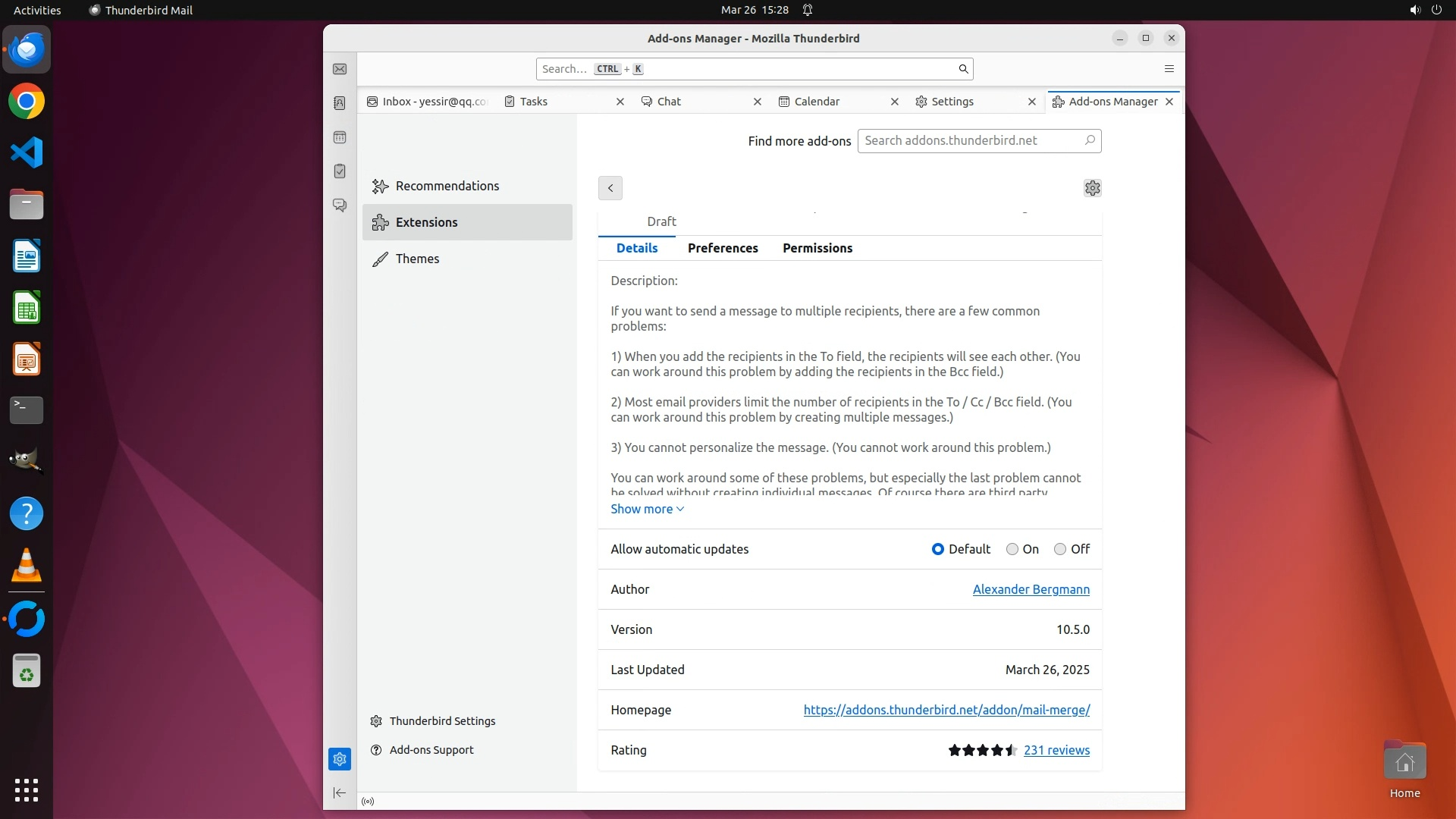Expand description with Show more

(647, 509)
